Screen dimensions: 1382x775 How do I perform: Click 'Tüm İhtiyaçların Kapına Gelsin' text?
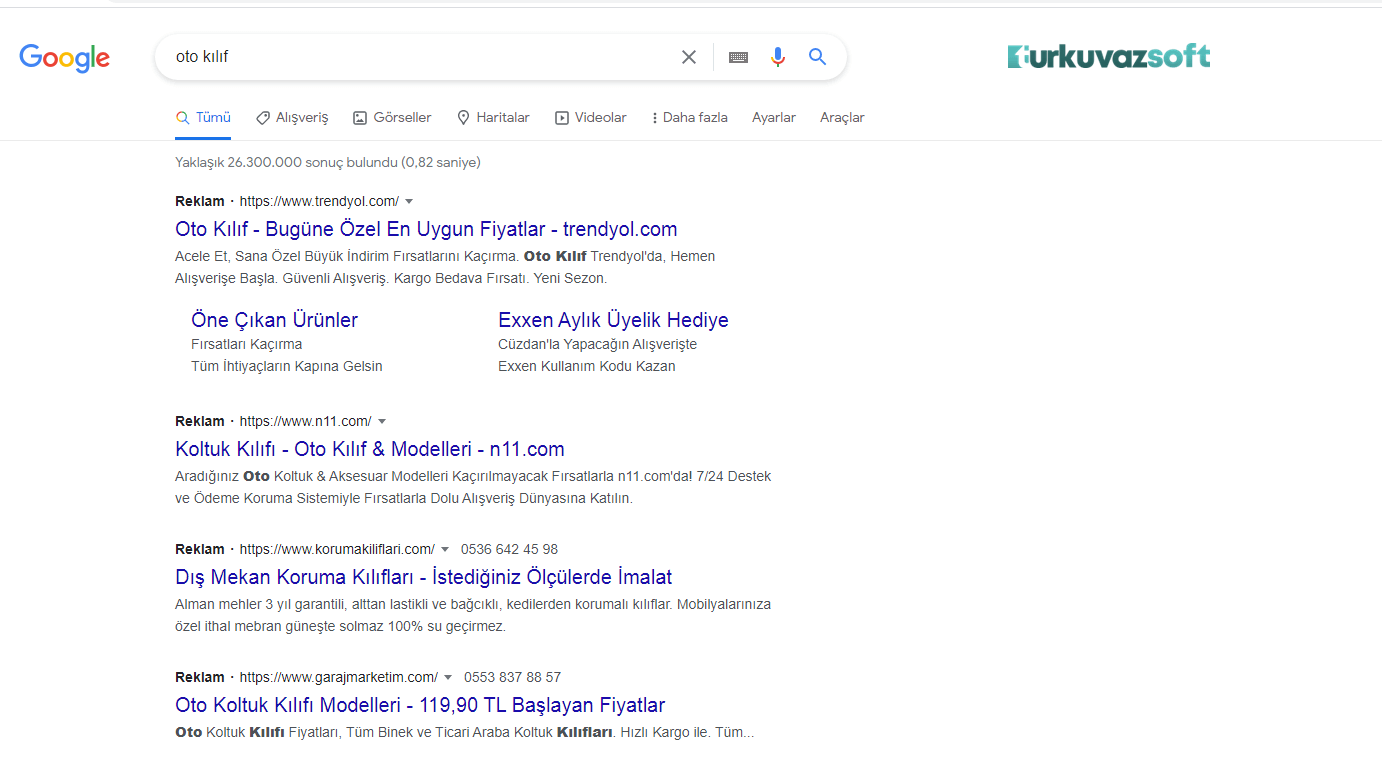[287, 366]
